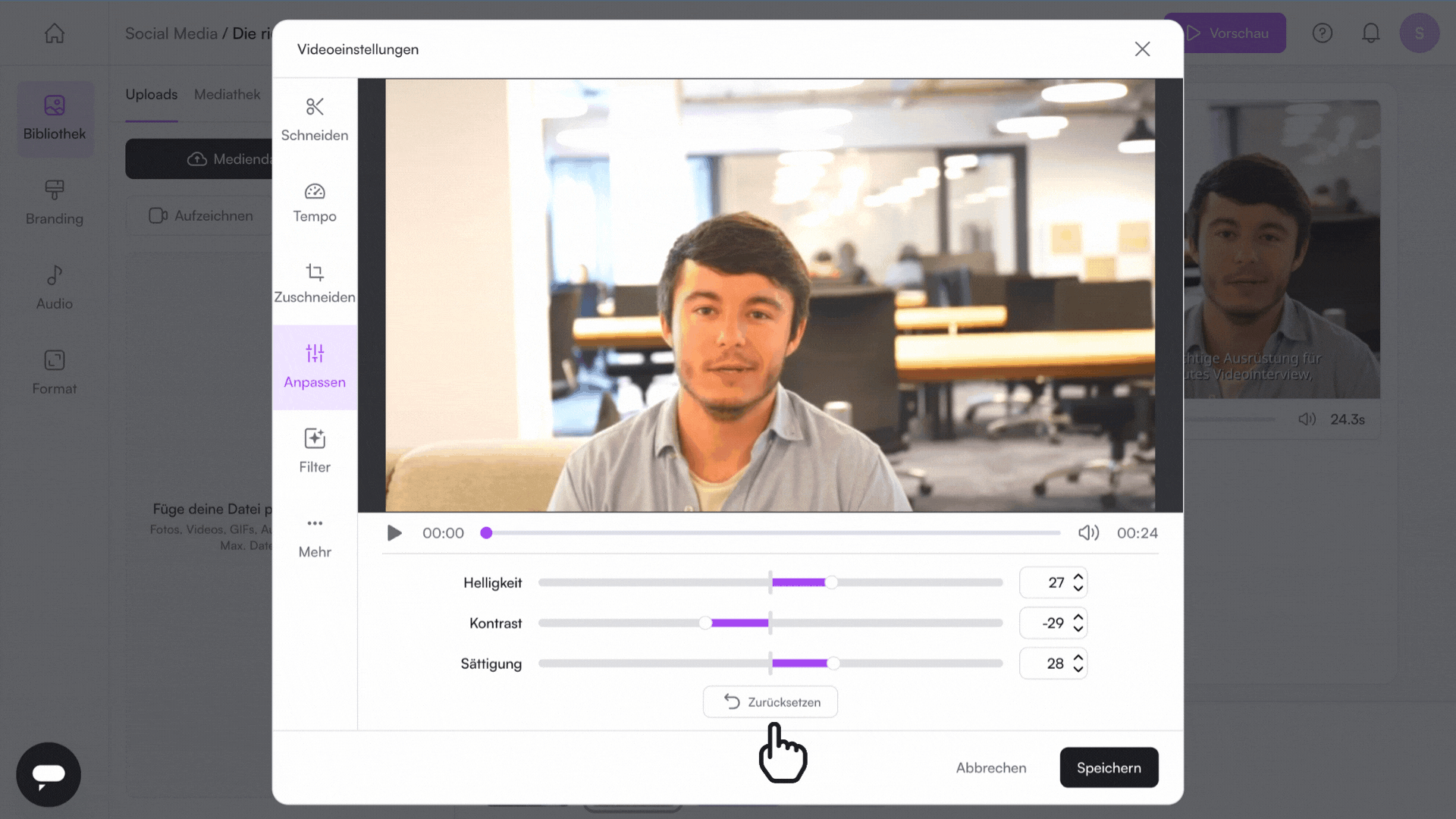
Task: Open Format in the sidebar
Action: tap(55, 373)
